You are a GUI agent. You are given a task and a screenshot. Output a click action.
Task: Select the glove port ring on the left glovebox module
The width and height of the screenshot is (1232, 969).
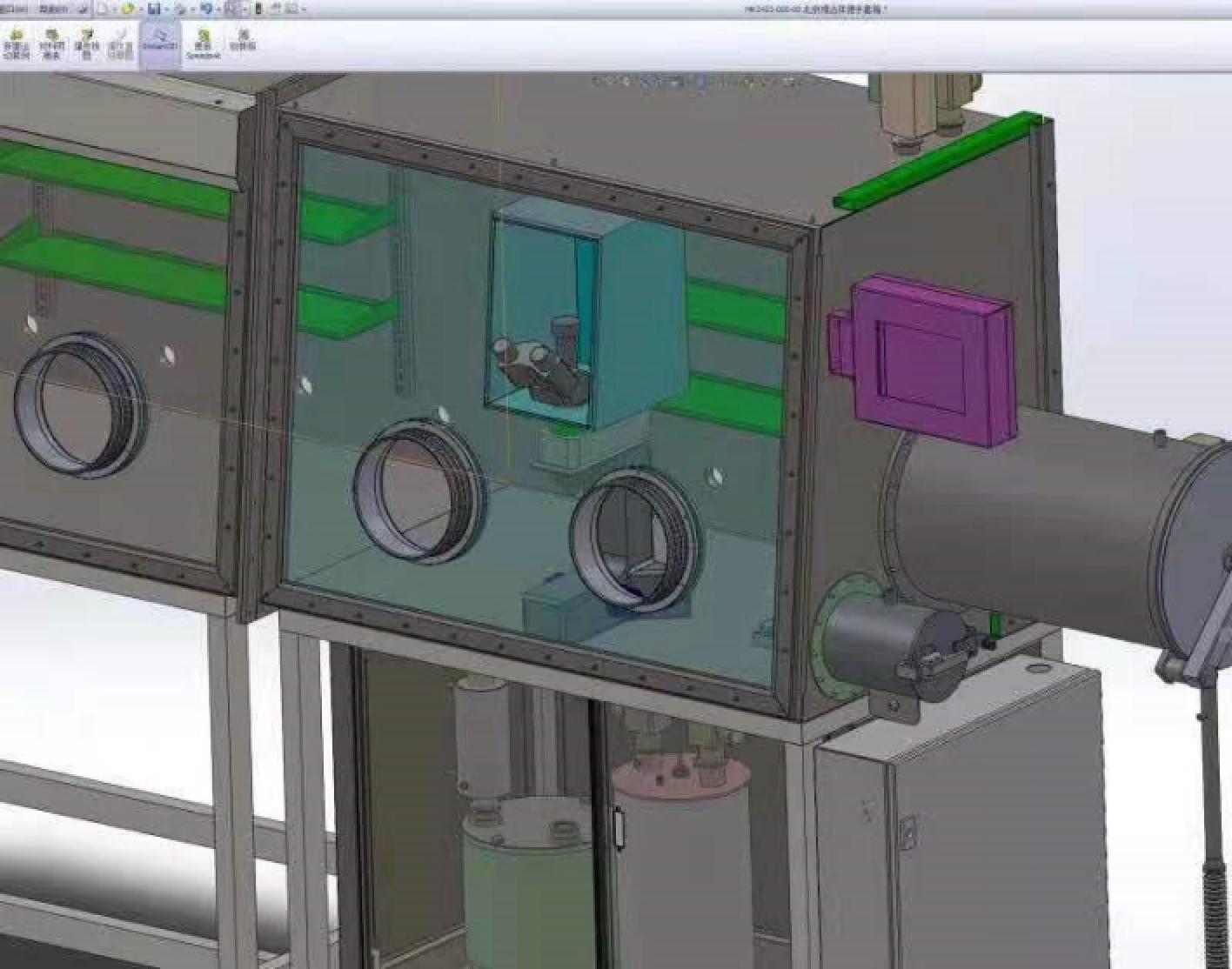tap(80, 404)
